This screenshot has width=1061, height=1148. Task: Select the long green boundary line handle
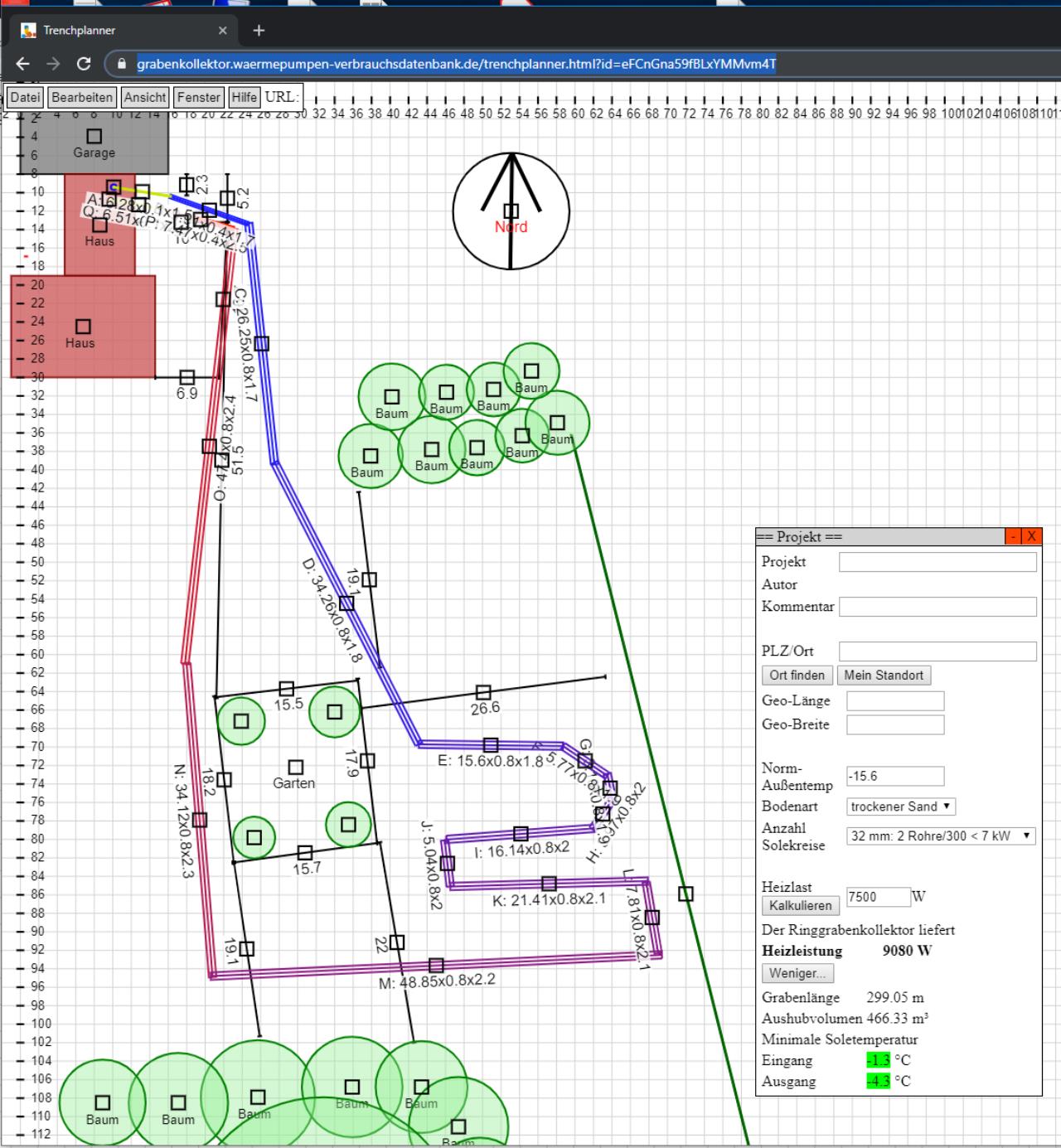[x=686, y=894]
